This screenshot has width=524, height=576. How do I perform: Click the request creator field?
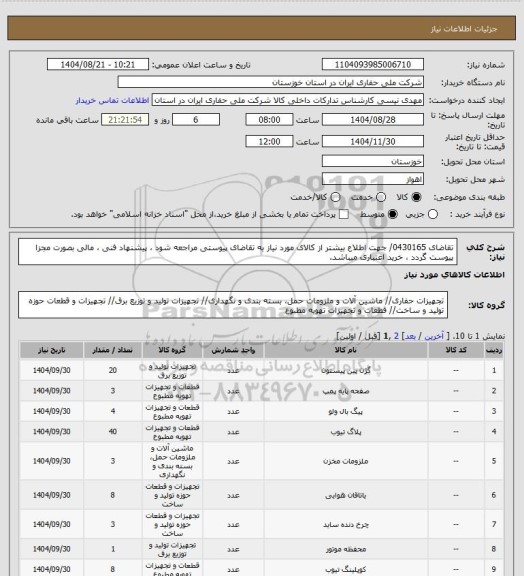point(288,100)
